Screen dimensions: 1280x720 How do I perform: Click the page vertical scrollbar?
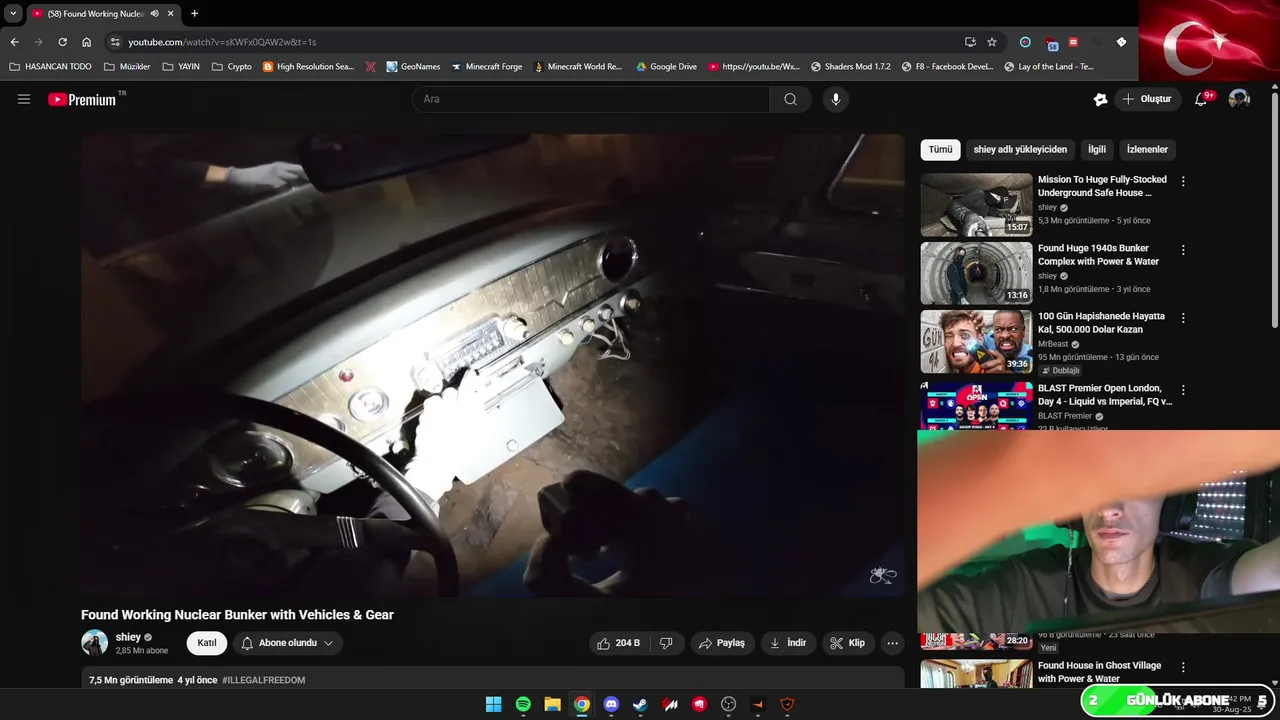1274,208
